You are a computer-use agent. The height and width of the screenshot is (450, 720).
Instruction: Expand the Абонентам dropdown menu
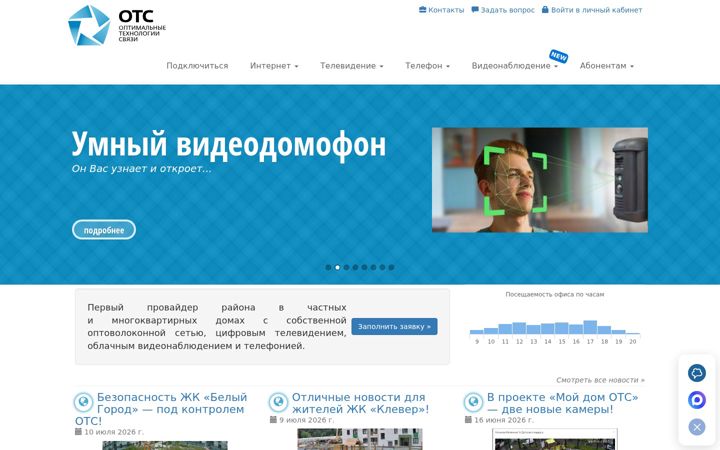coord(607,66)
